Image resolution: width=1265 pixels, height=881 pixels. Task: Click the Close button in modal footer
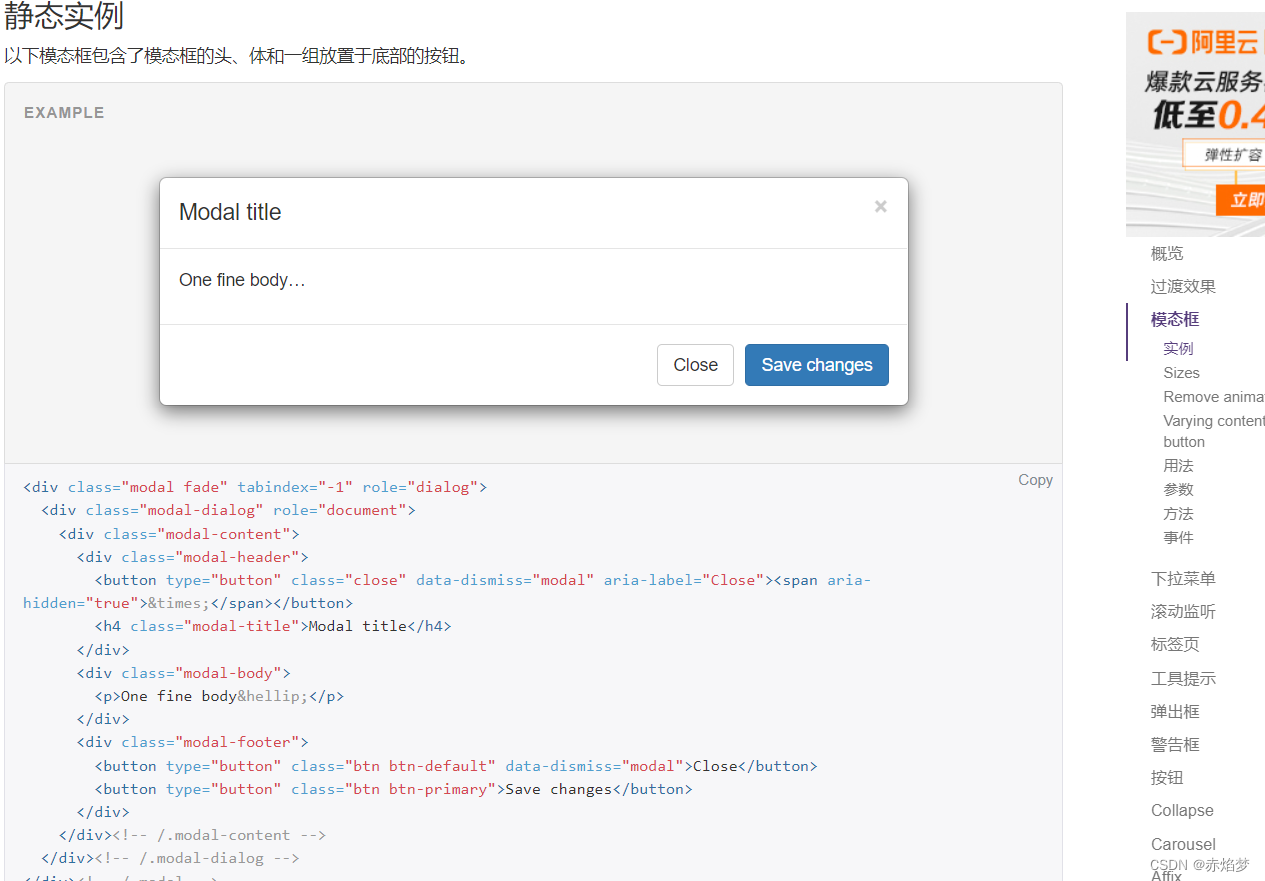pos(695,365)
